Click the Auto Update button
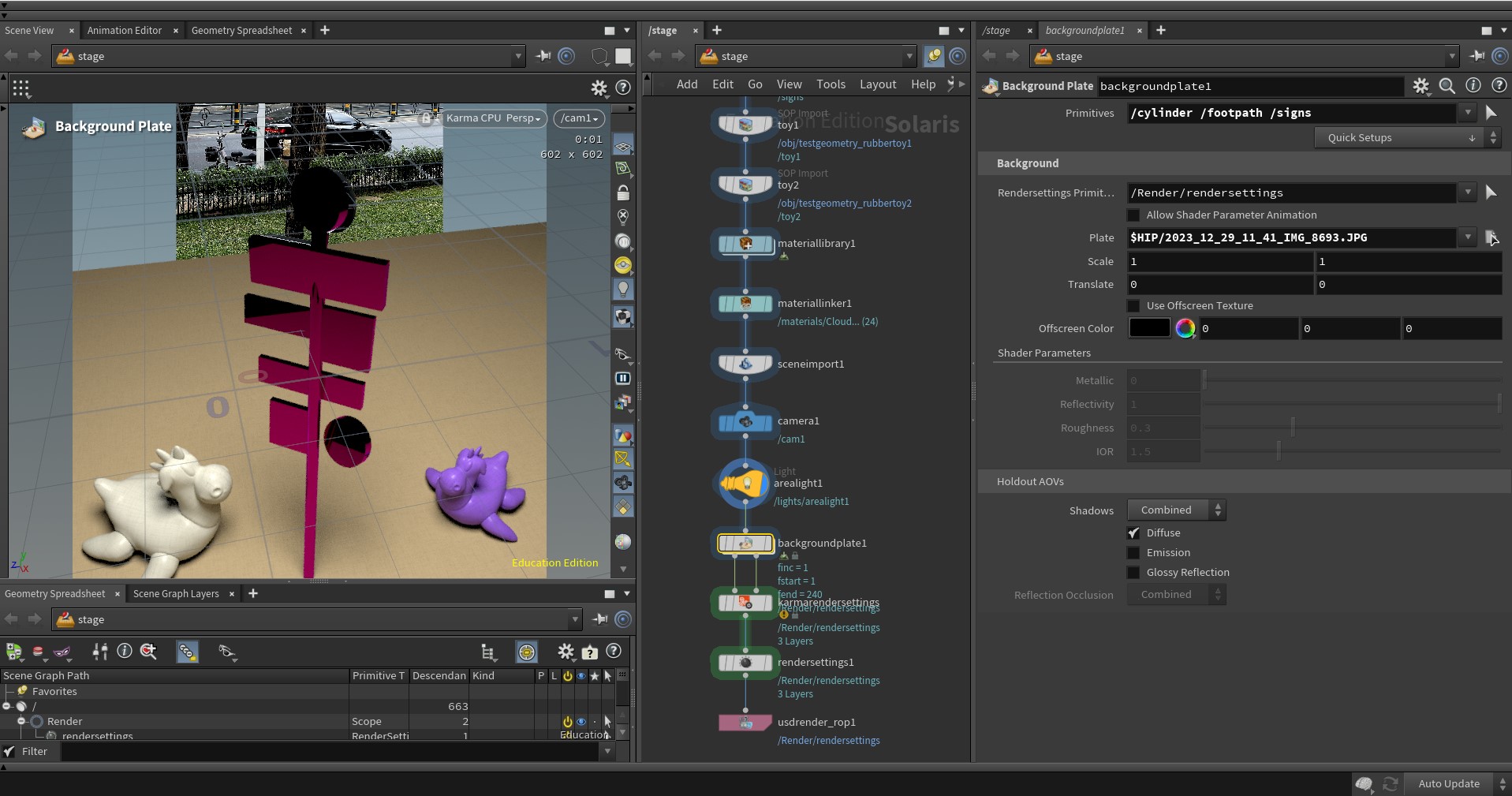The height and width of the screenshot is (796, 1512). click(1448, 783)
